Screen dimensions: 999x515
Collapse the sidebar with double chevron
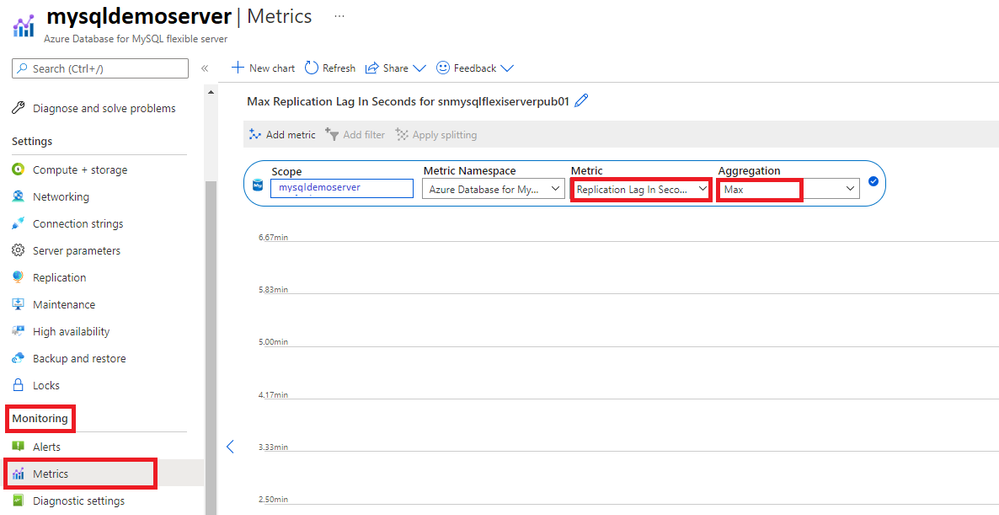[205, 68]
